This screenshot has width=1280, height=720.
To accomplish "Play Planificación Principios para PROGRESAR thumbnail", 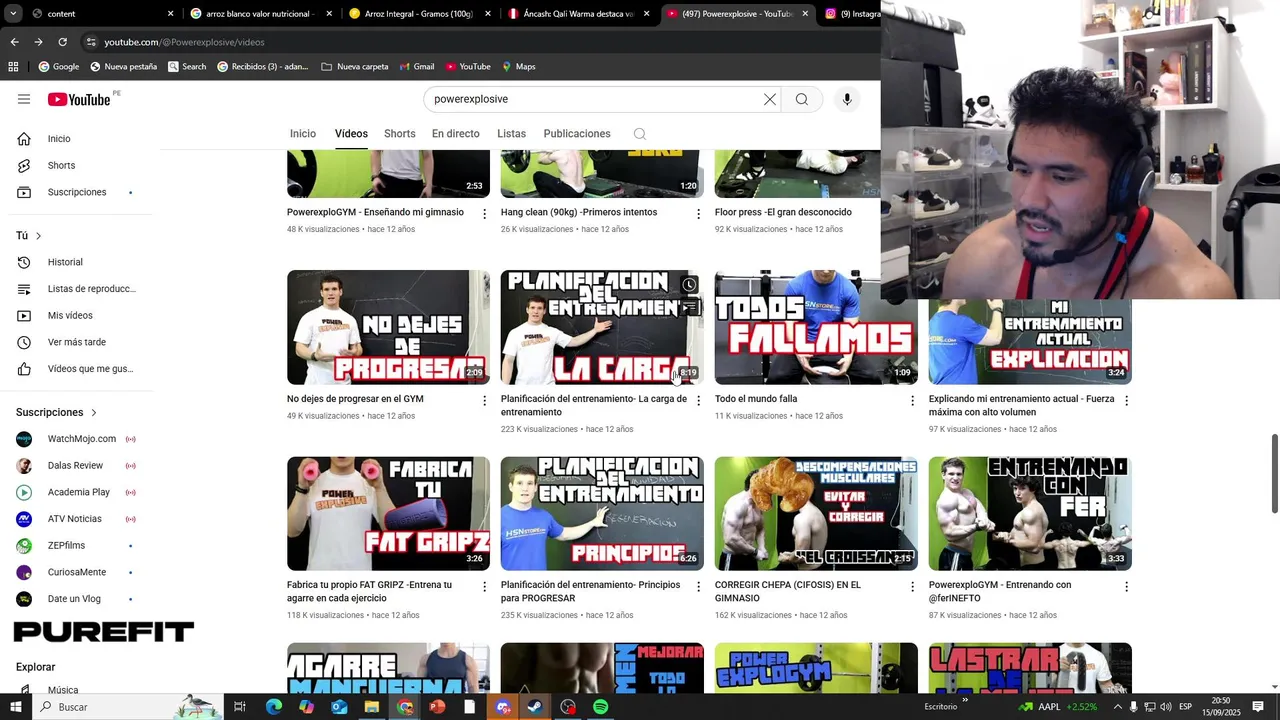I will point(602,514).
